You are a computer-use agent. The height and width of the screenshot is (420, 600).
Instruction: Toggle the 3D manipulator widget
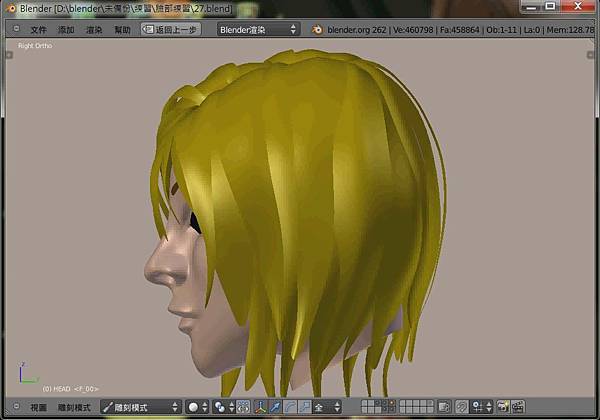(x=261, y=407)
